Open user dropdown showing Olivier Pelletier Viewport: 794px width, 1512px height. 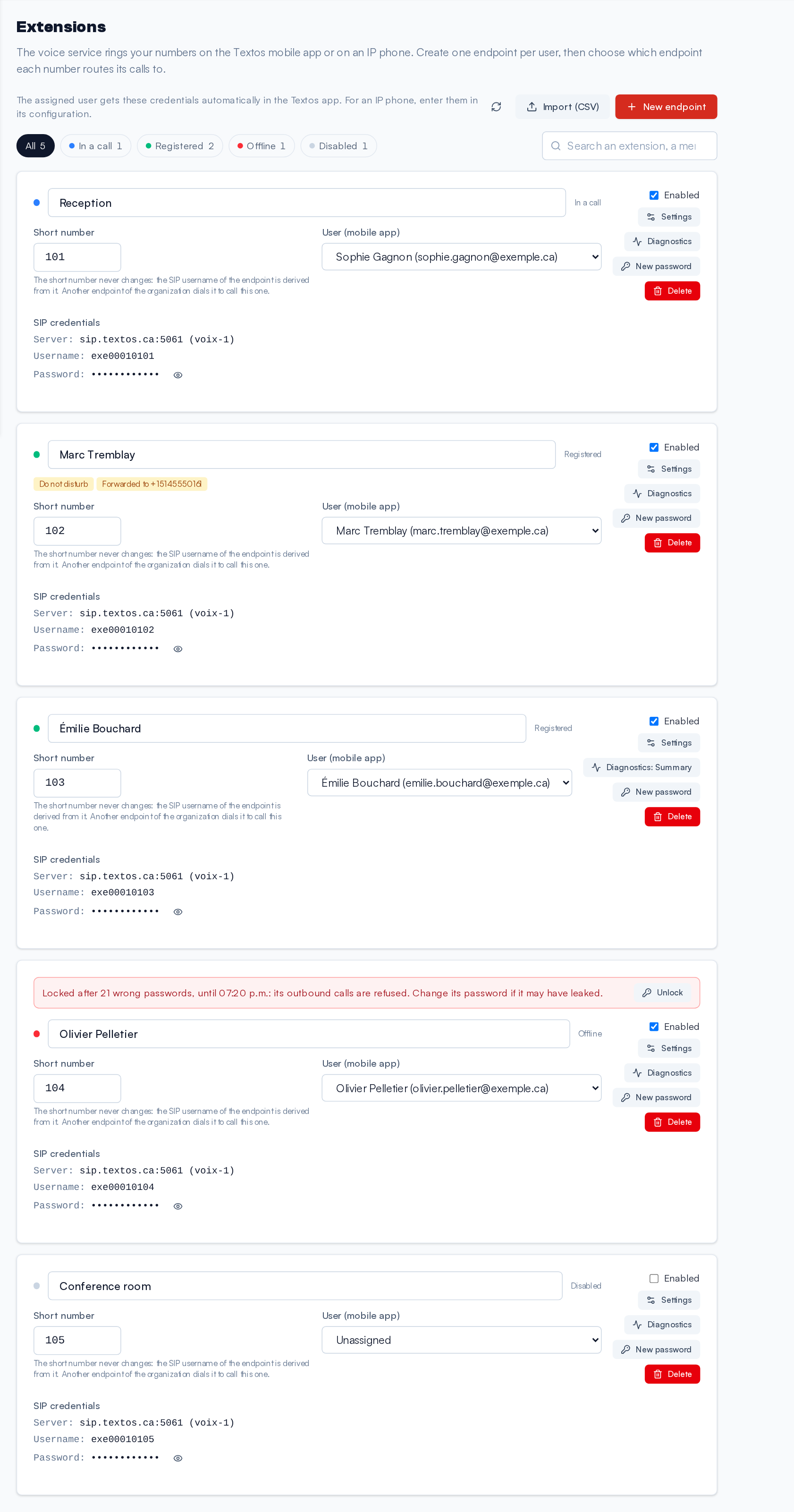(461, 1089)
